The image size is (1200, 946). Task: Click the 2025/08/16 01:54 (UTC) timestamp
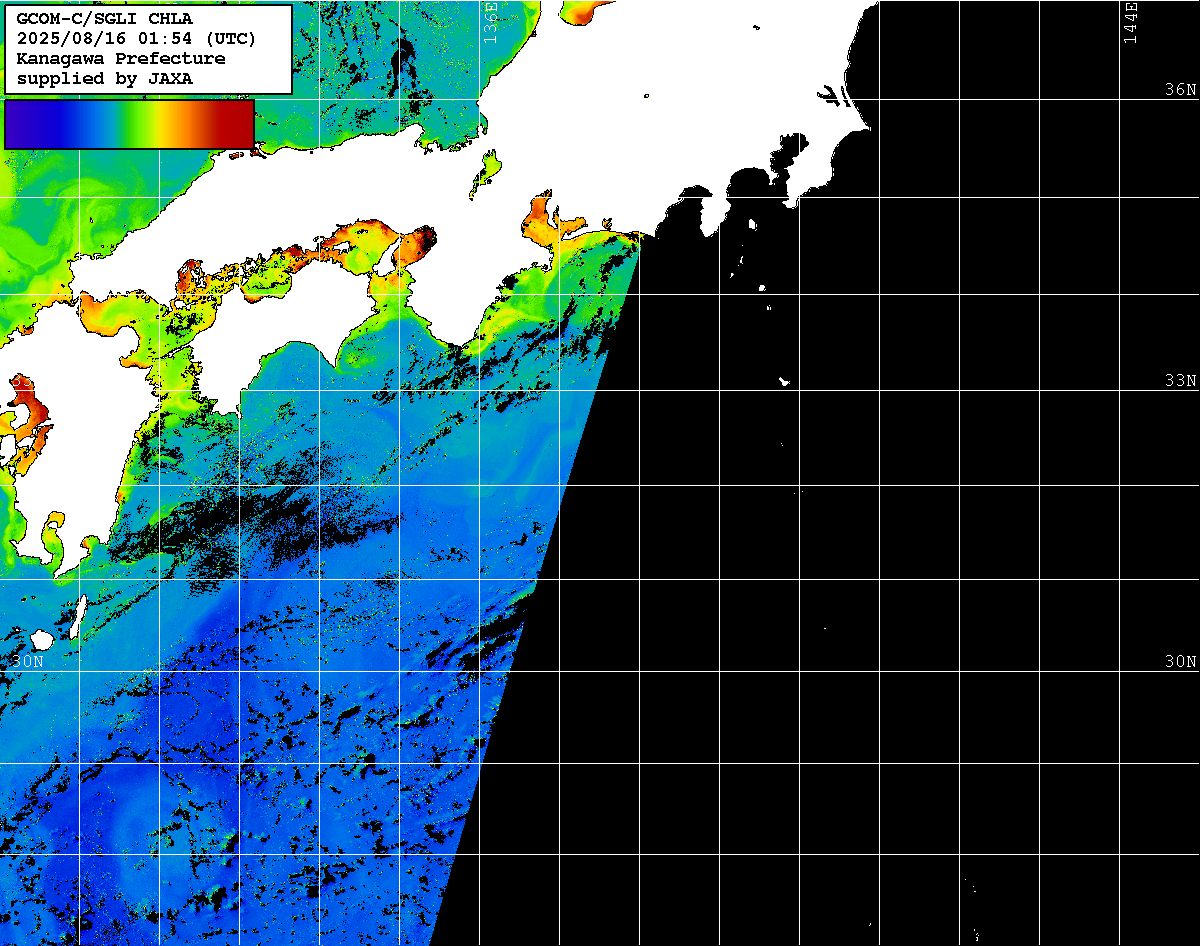click(136, 39)
